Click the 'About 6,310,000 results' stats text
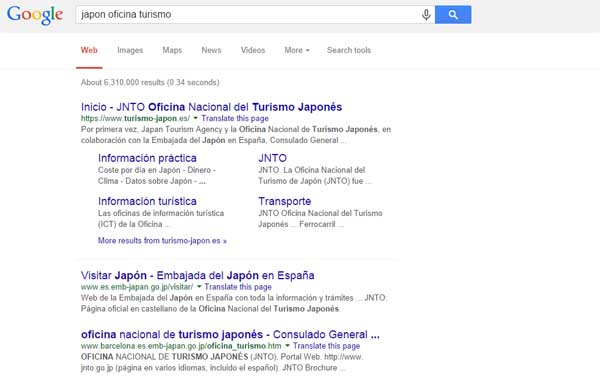This screenshot has width=600, height=379. click(x=150, y=82)
